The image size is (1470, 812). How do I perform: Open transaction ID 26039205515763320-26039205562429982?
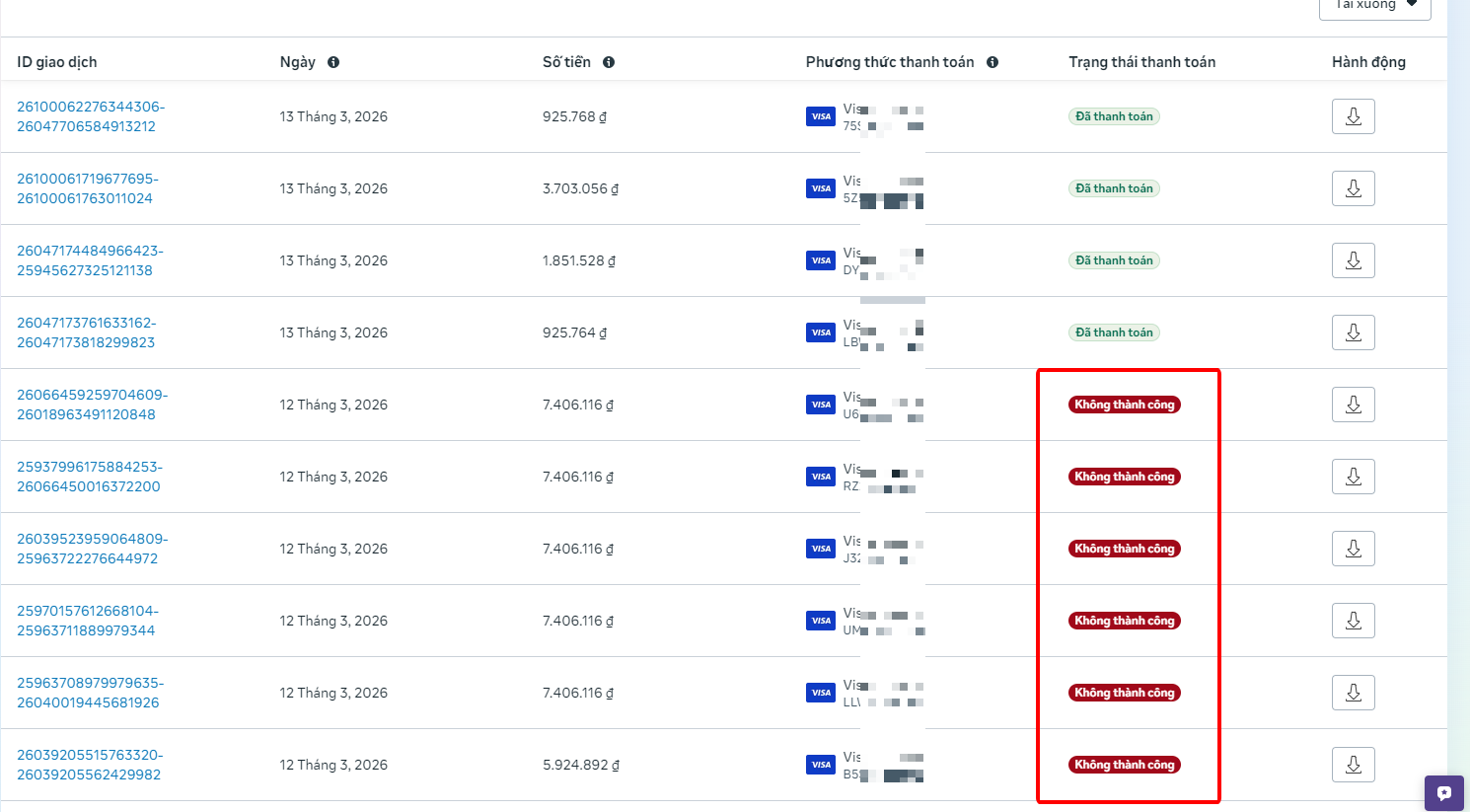[x=90, y=765]
